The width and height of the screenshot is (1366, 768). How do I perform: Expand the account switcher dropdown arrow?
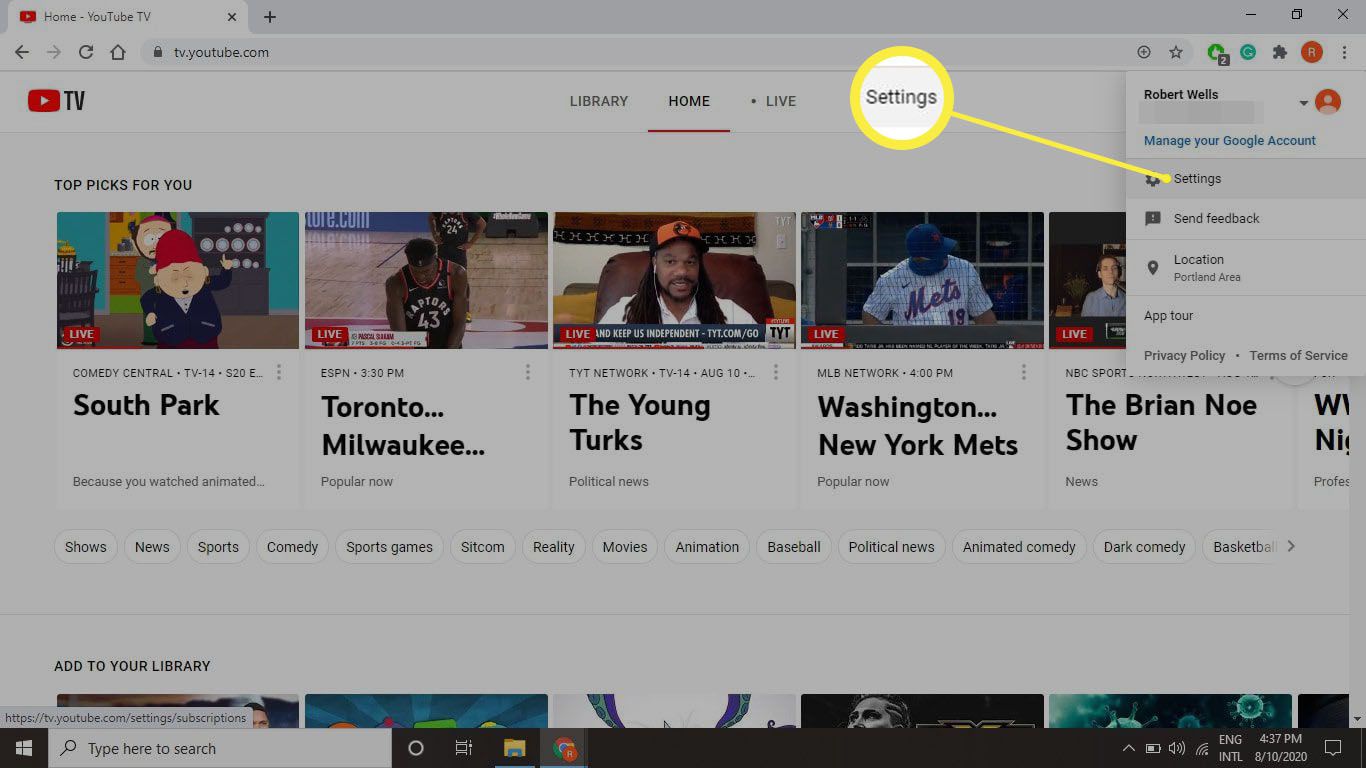coord(1303,102)
